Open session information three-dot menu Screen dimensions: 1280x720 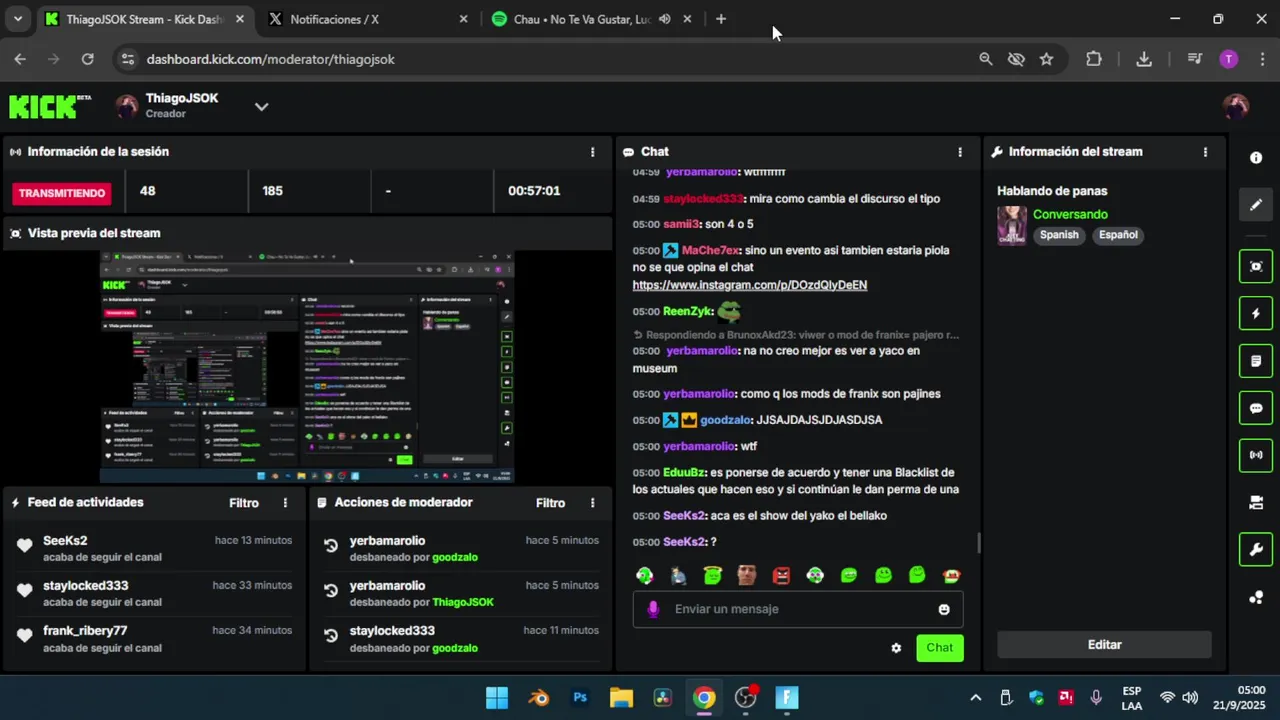[x=592, y=152]
